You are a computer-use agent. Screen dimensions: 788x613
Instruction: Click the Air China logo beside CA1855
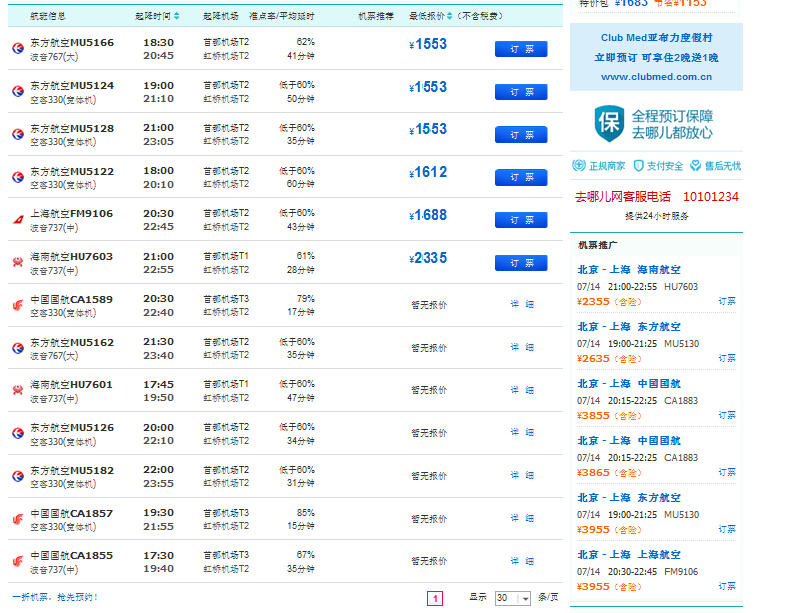pos(18,561)
